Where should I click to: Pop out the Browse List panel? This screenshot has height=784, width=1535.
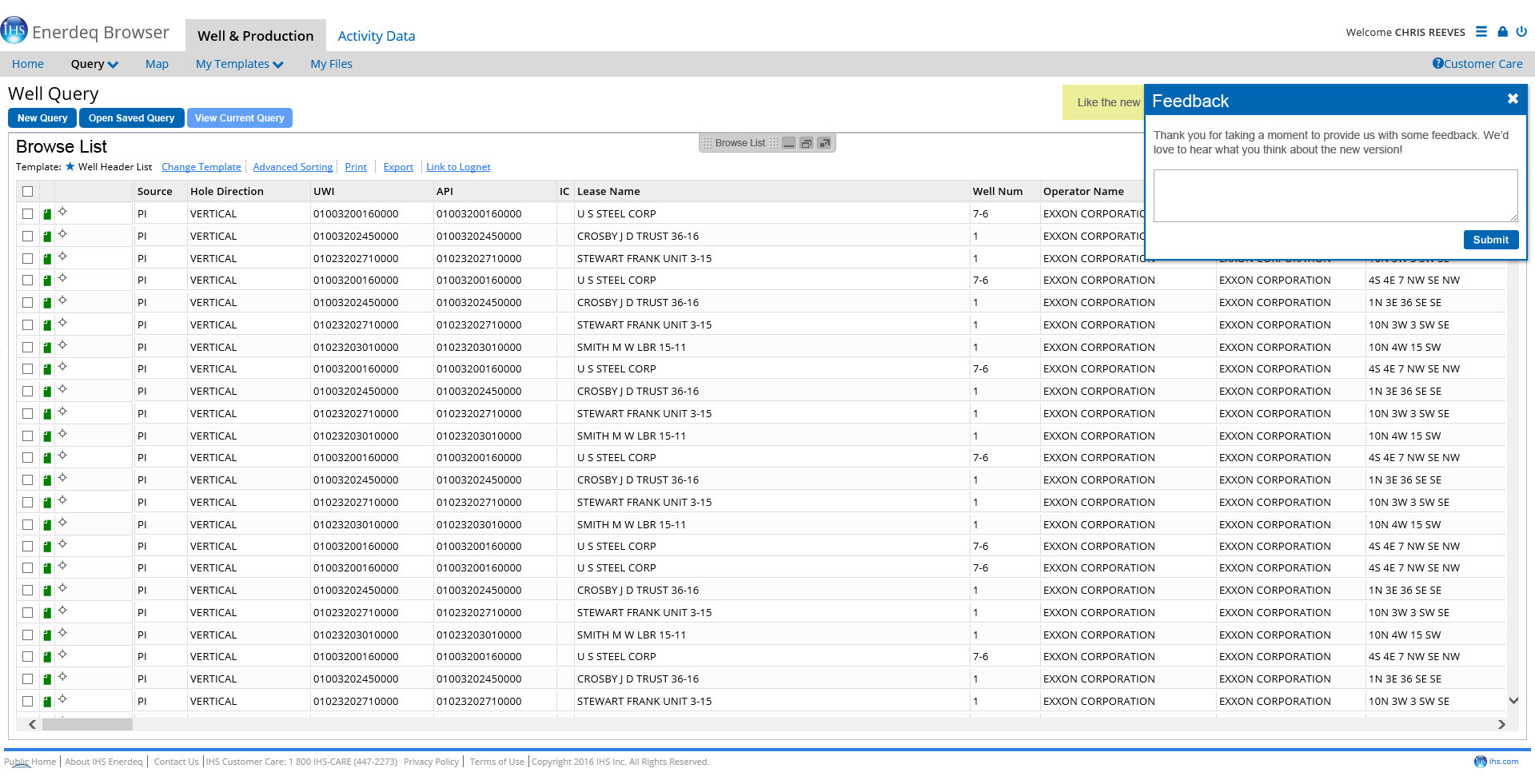click(x=824, y=143)
